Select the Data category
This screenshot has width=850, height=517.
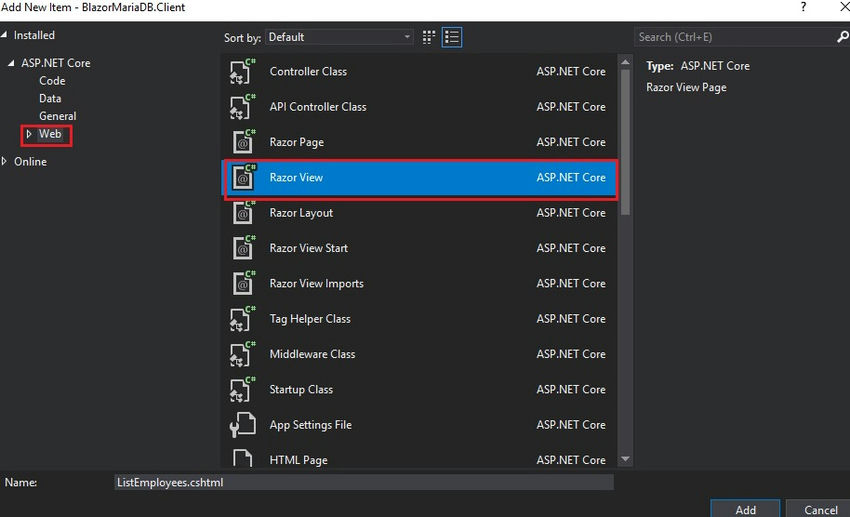tap(50, 99)
